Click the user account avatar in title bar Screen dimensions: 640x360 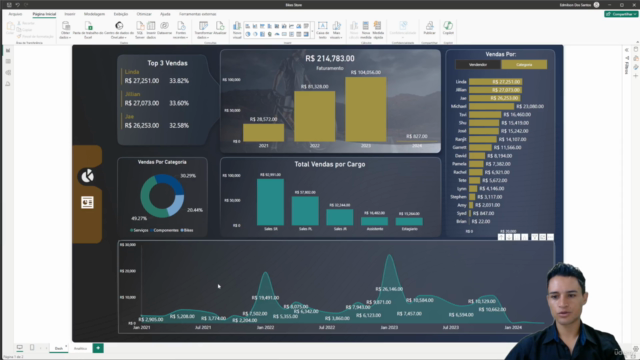coord(596,5)
